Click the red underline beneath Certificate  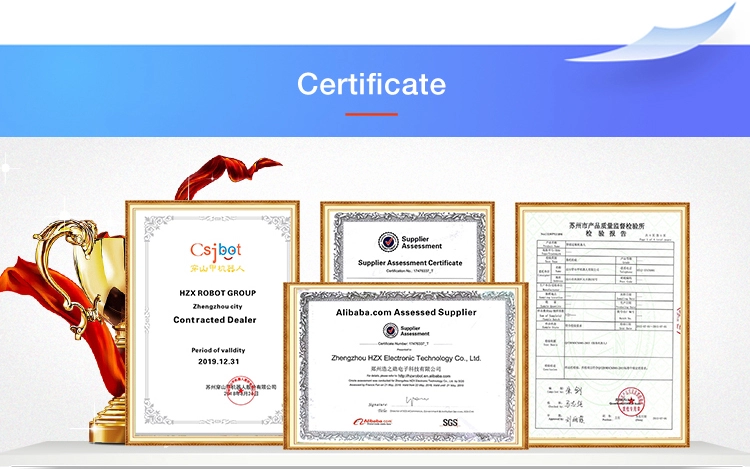(x=371, y=114)
